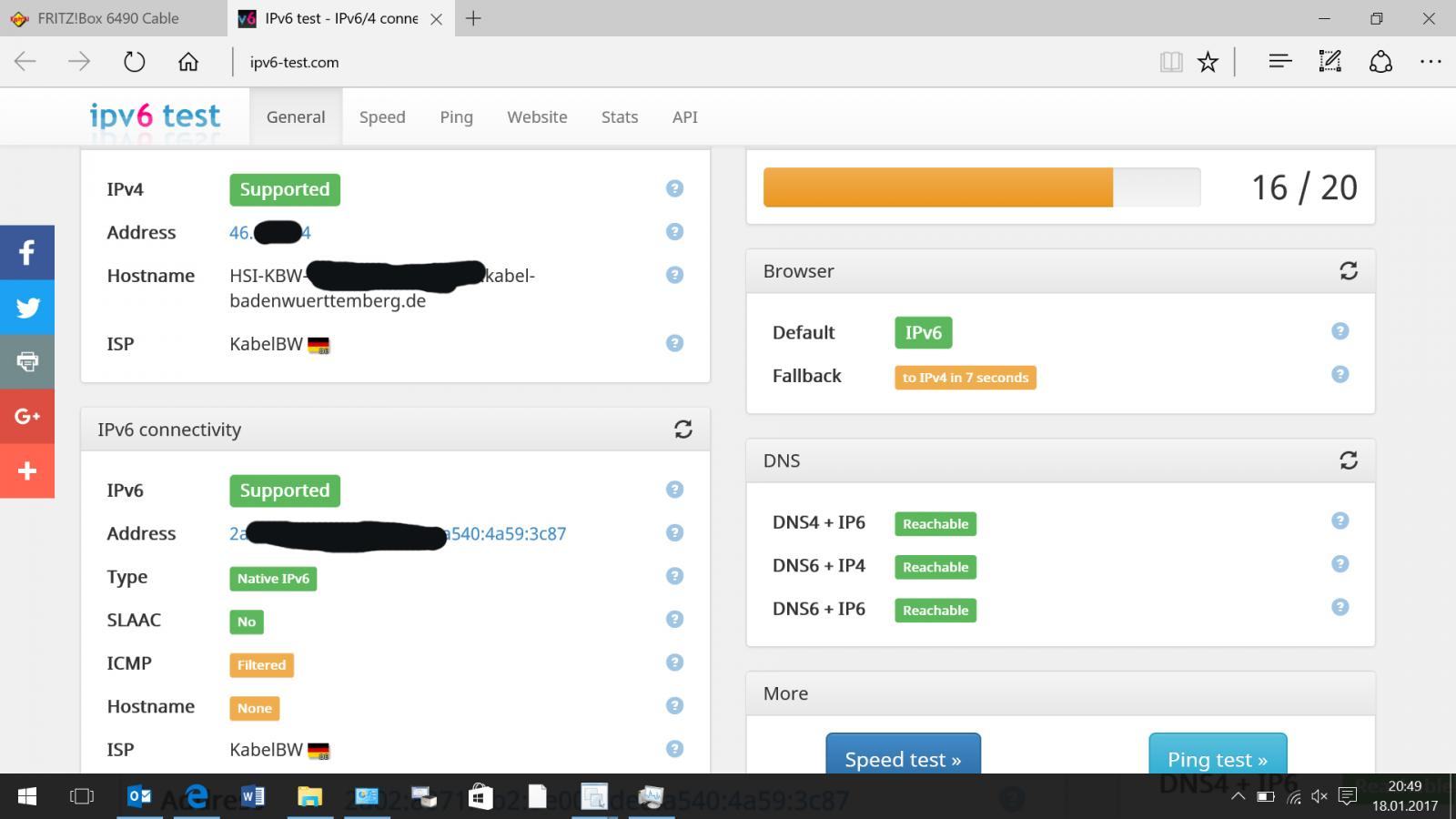Screen dimensions: 1456x819
Task: Make a web note with pen icon
Action: (x=1330, y=62)
